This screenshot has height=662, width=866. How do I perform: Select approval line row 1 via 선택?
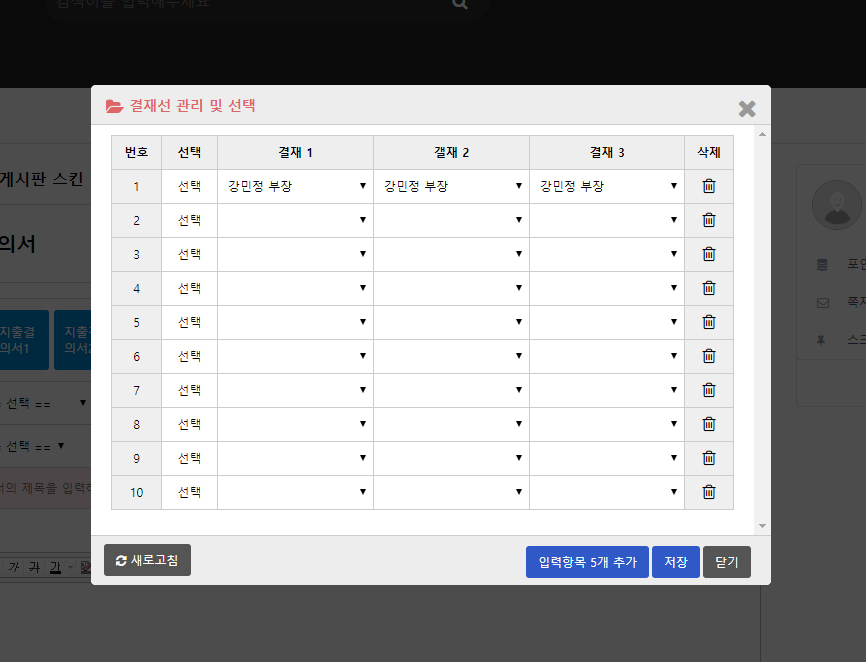(x=189, y=186)
